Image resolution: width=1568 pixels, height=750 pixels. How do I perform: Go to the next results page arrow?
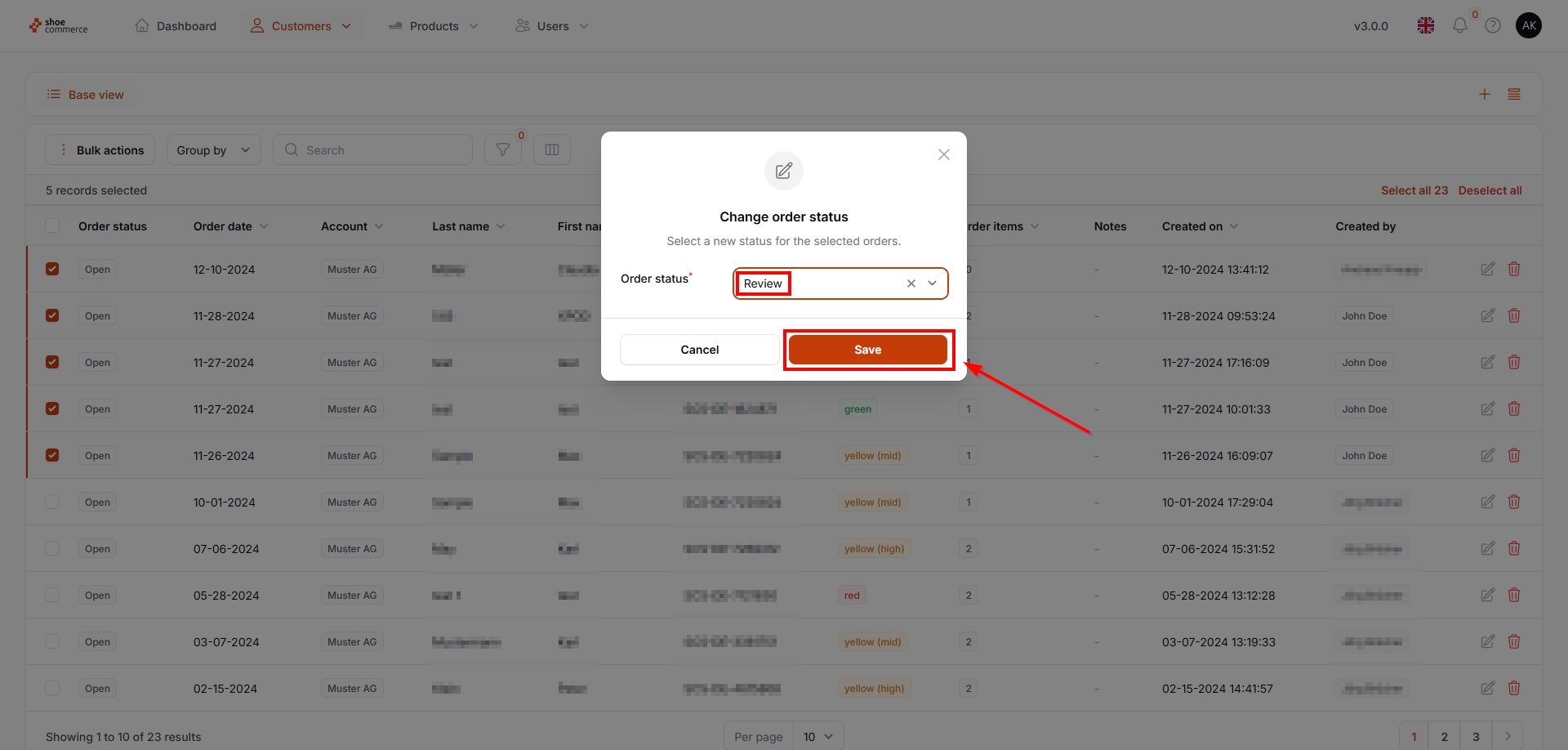point(1508,736)
